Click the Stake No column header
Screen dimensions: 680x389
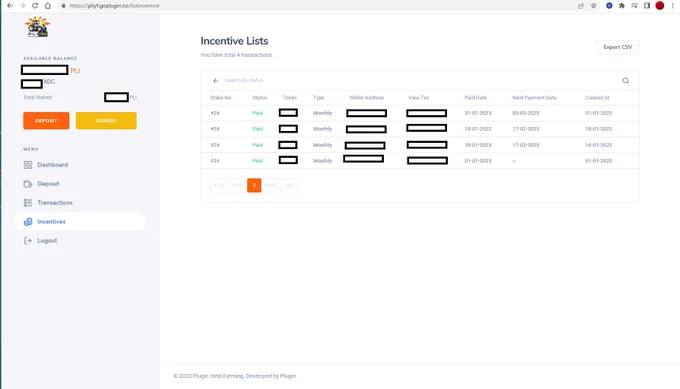click(x=221, y=98)
